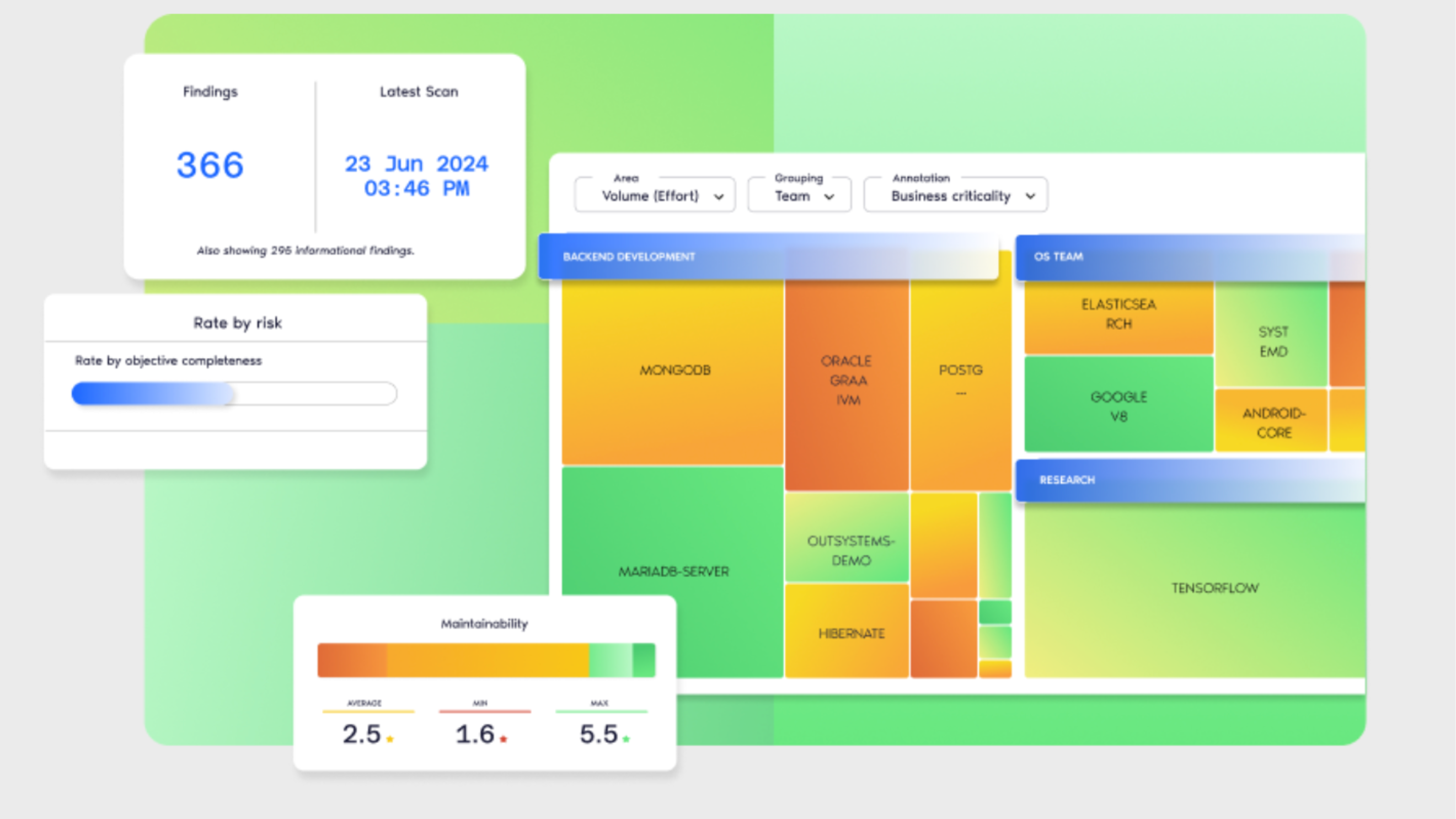Click the Maintainability card title

484,623
